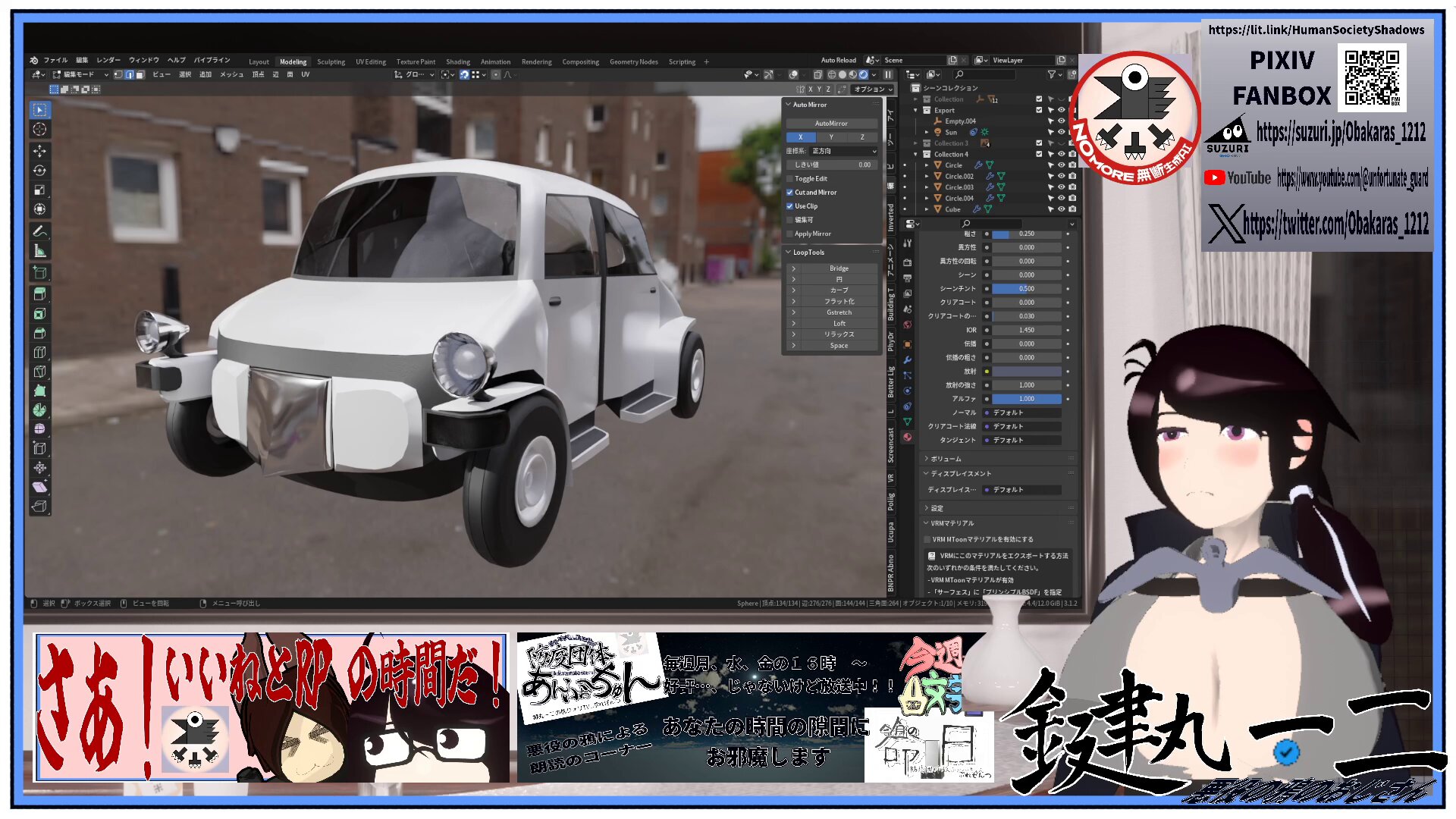Click the AutoMirror button

831,124
